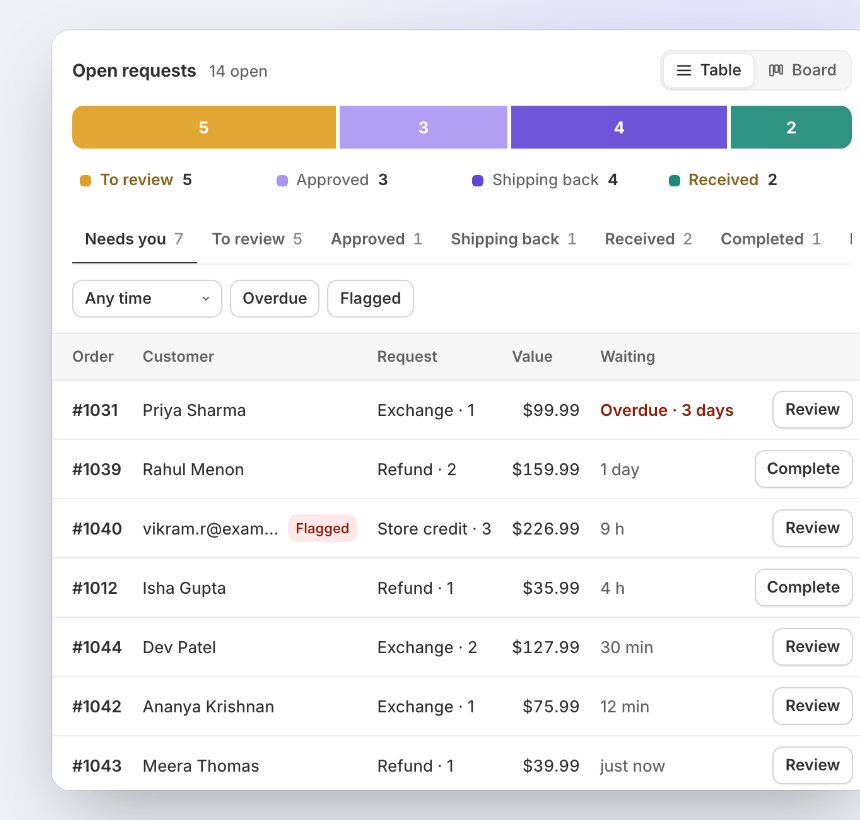Click the 14 open count
The image size is (860, 820).
click(x=238, y=71)
